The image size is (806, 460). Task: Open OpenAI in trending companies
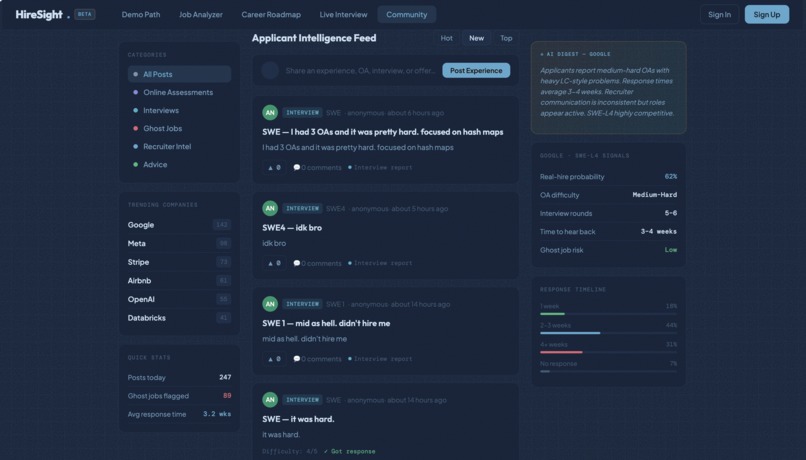click(x=179, y=299)
